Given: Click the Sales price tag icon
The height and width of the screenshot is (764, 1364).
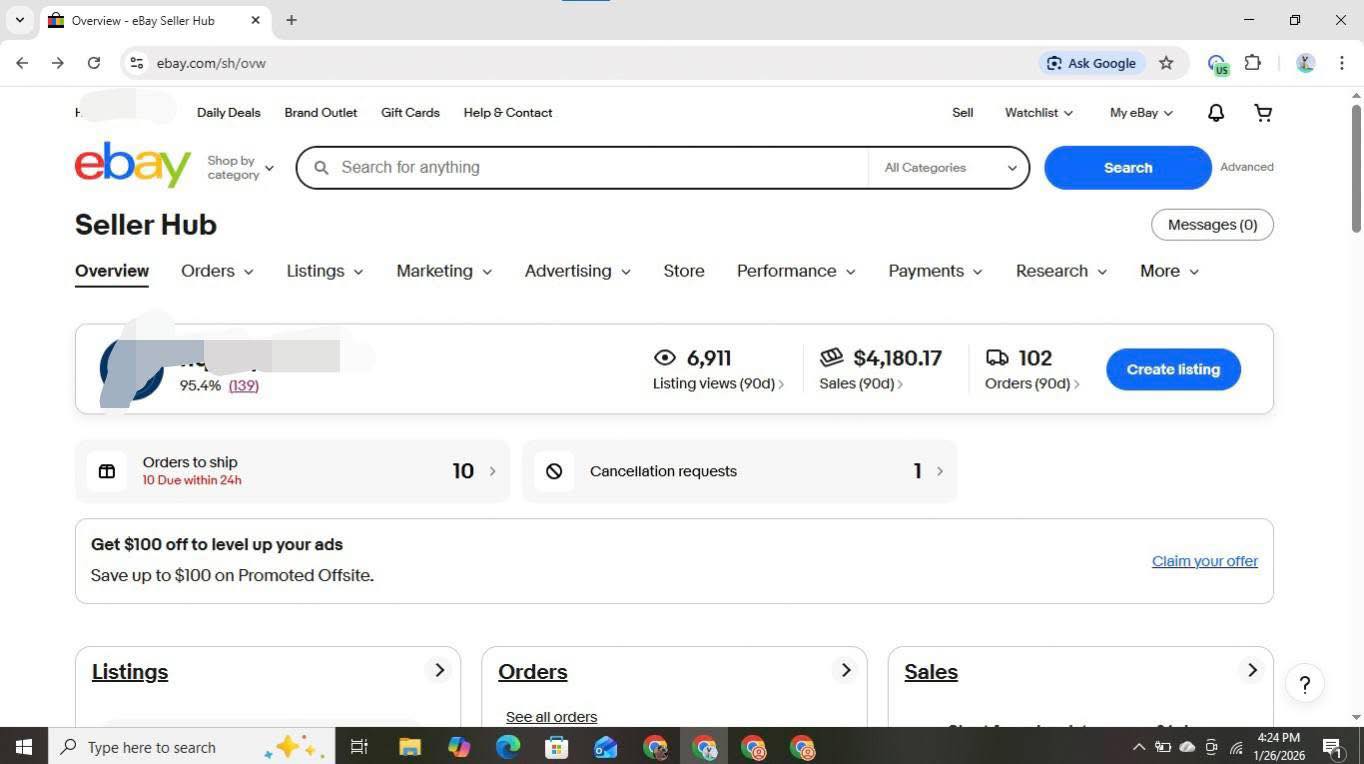Looking at the screenshot, I should pyautogui.click(x=831, y=357).
